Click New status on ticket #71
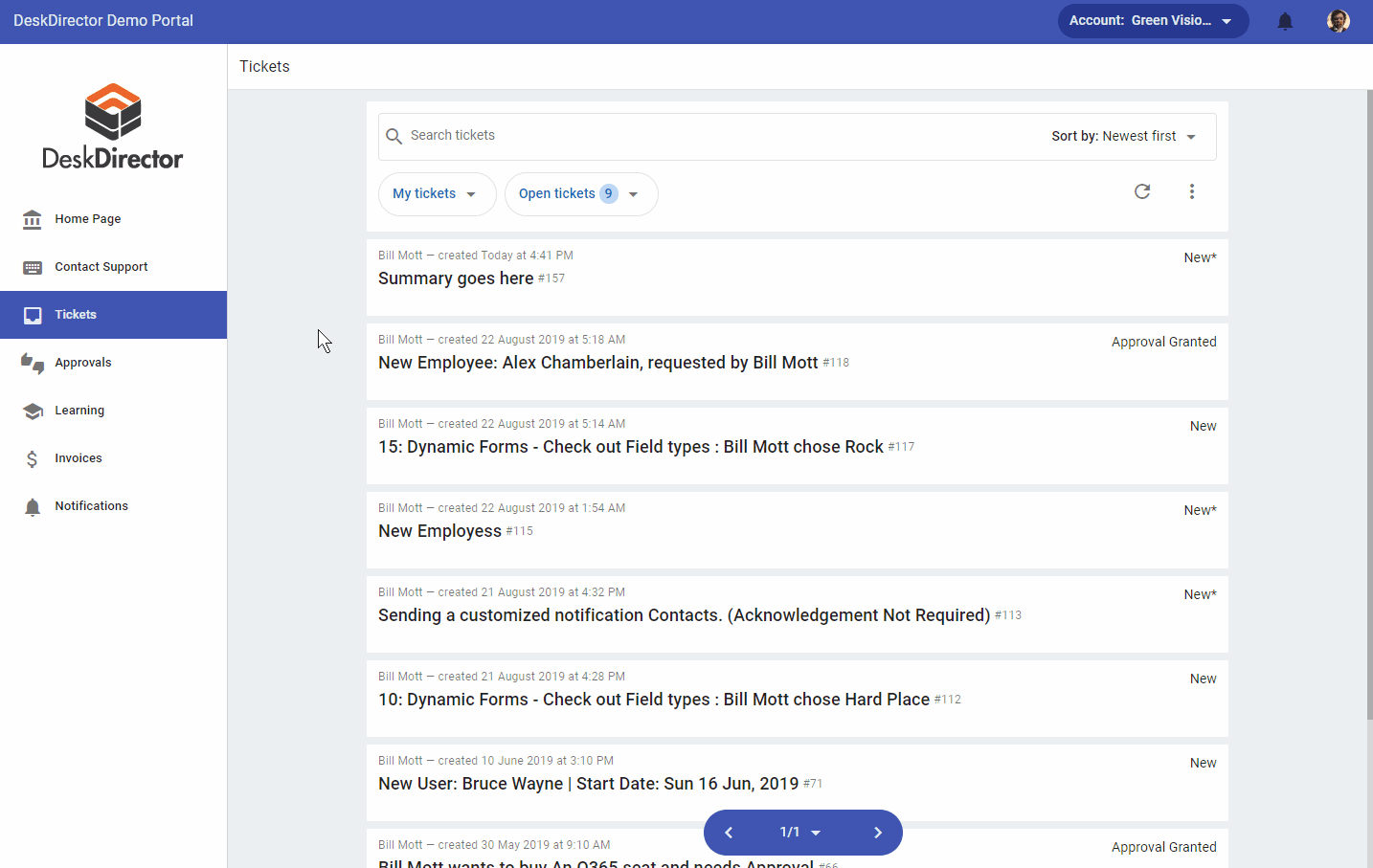The height and width of the screenshot is (868, 1373). click(x=1204, y=763)
